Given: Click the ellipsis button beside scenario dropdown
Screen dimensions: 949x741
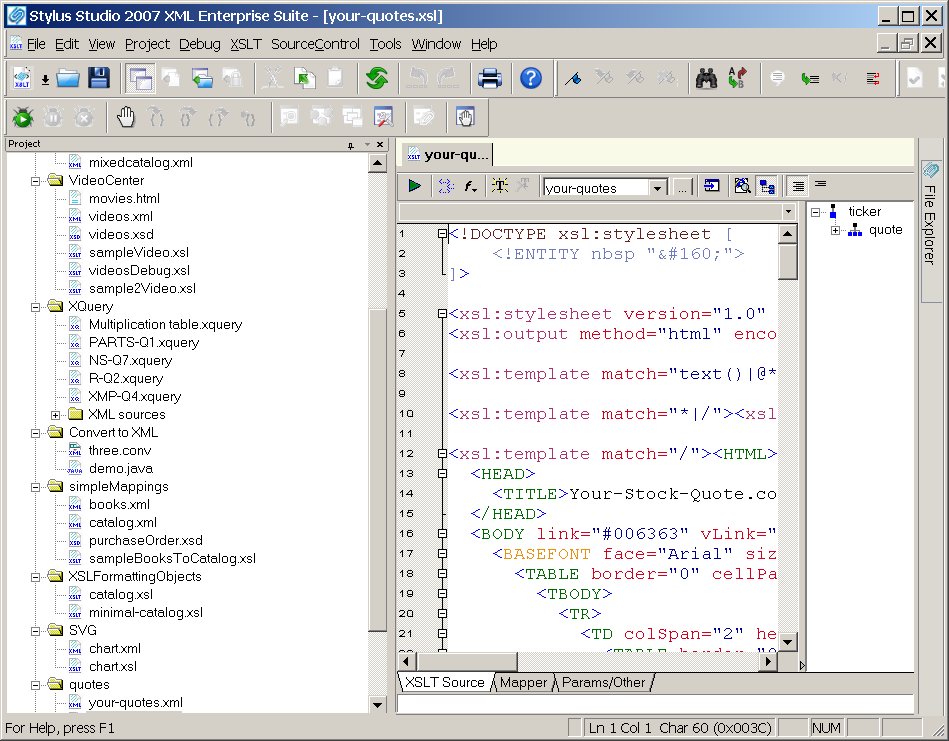Looking at the screenshot, I should (681, 187).
